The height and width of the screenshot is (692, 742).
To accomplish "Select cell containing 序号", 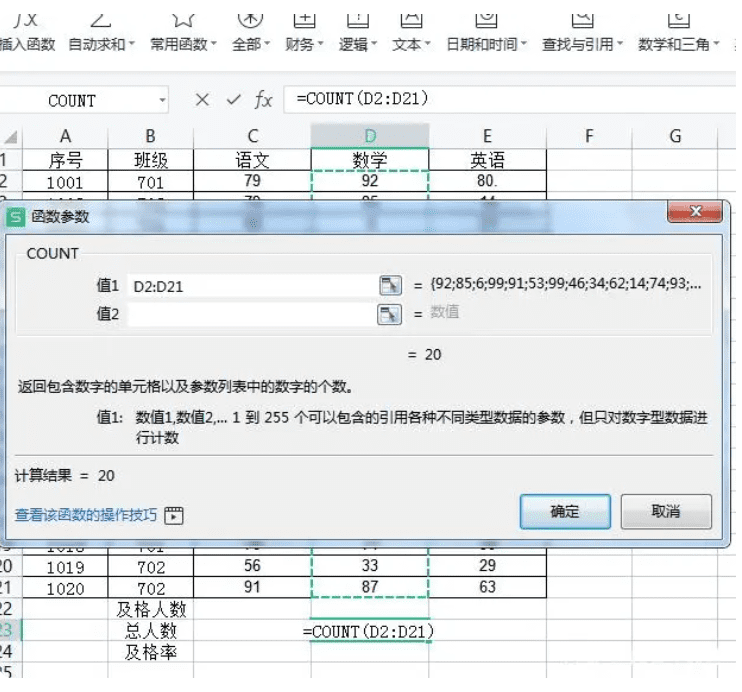I will (65, 160).
